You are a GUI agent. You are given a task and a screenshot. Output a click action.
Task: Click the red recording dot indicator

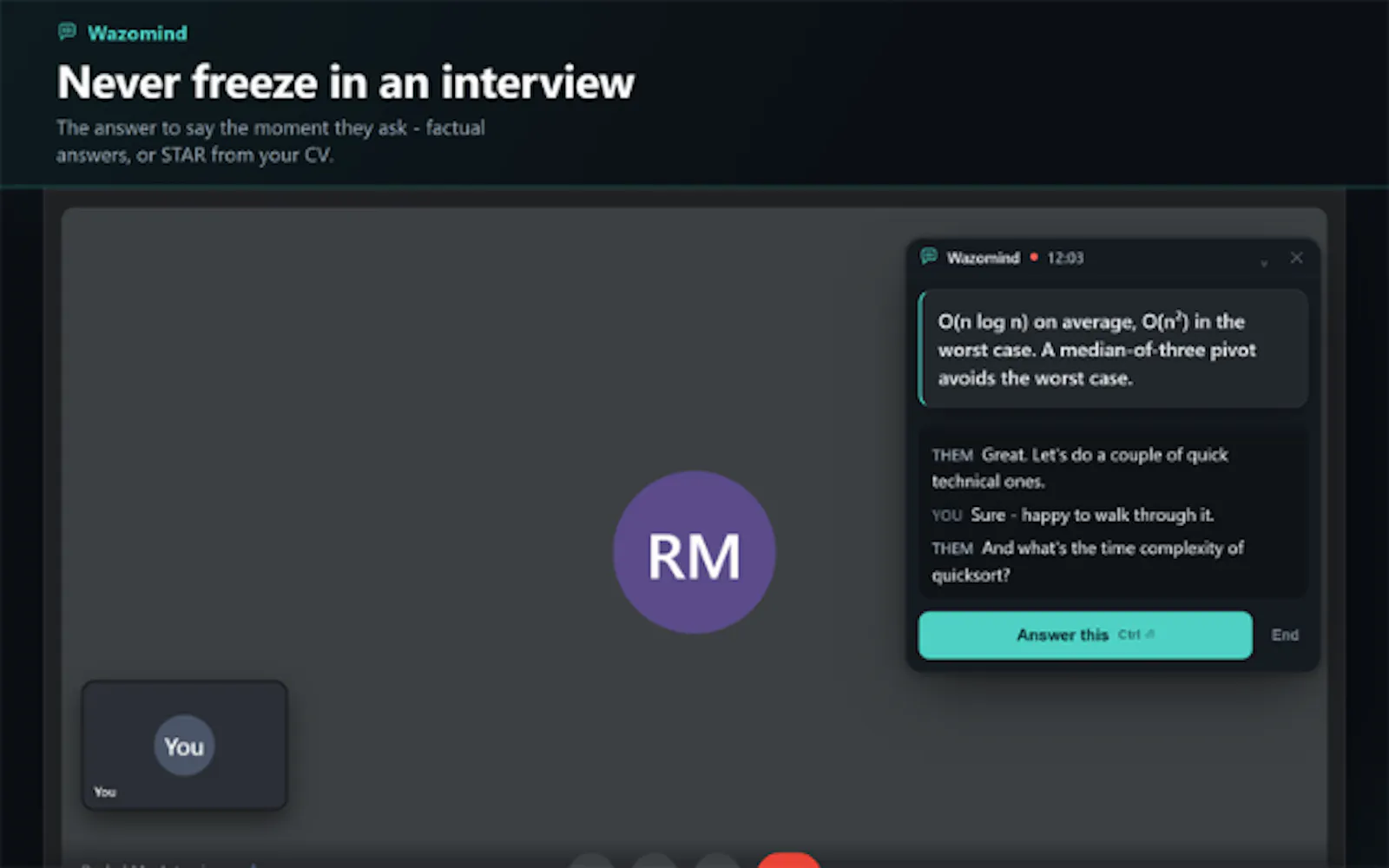pos(1034,258)
